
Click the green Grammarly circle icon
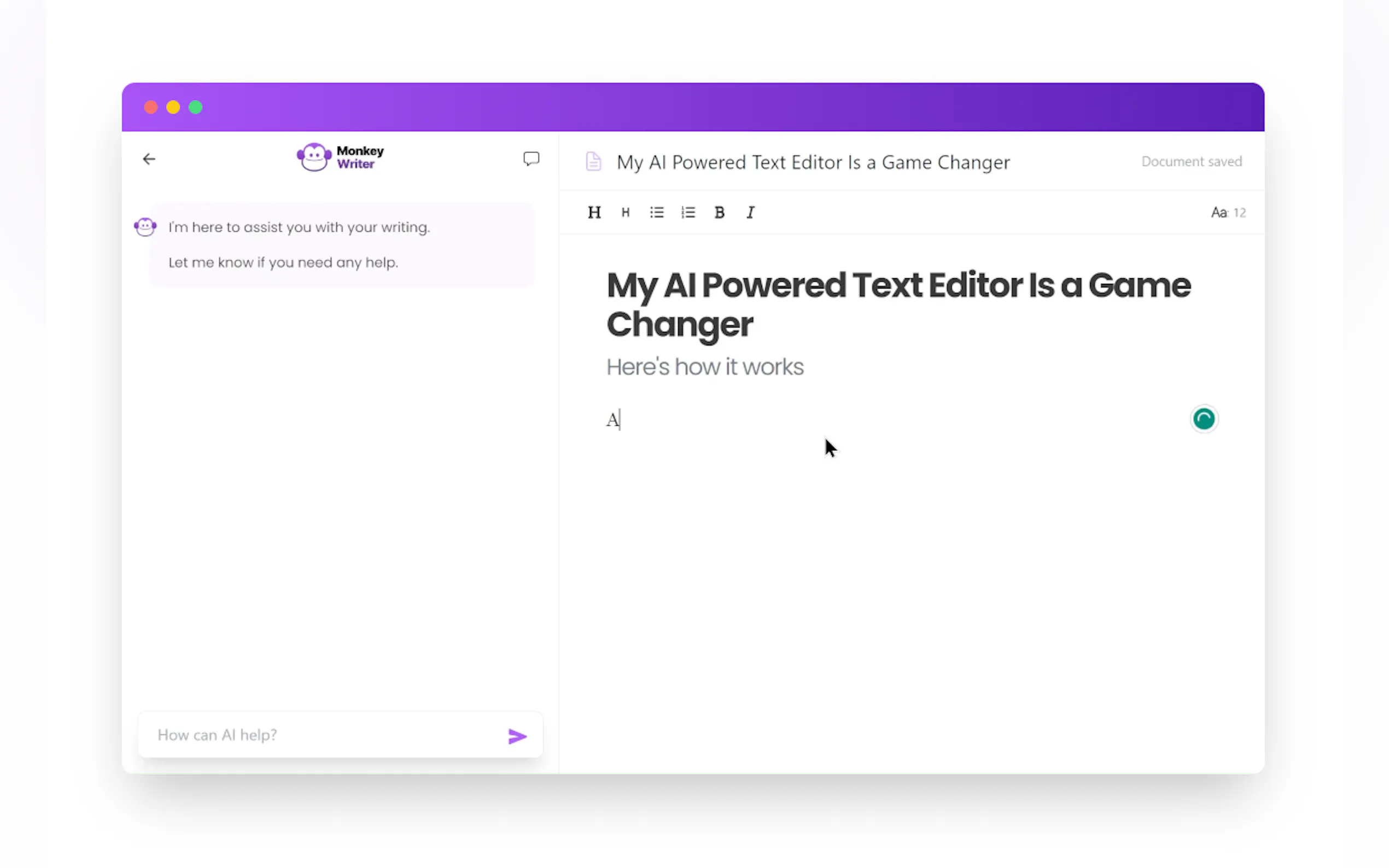(x=1203, y=419)
